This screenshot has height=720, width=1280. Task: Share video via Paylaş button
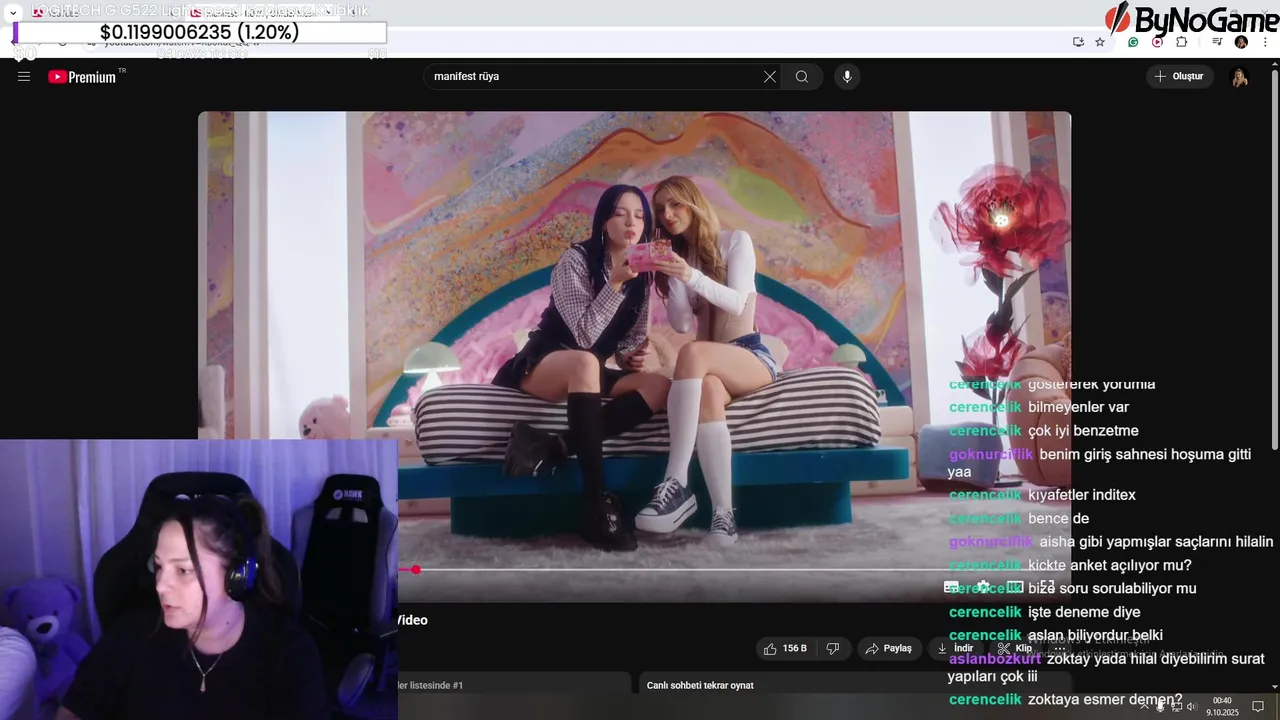(888, 648)
